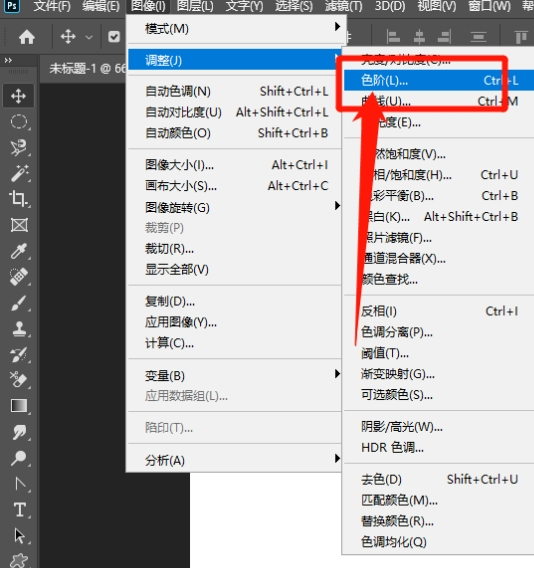Open the 滤镜(T) menu

pyautogui.click(x=343, y=6)
